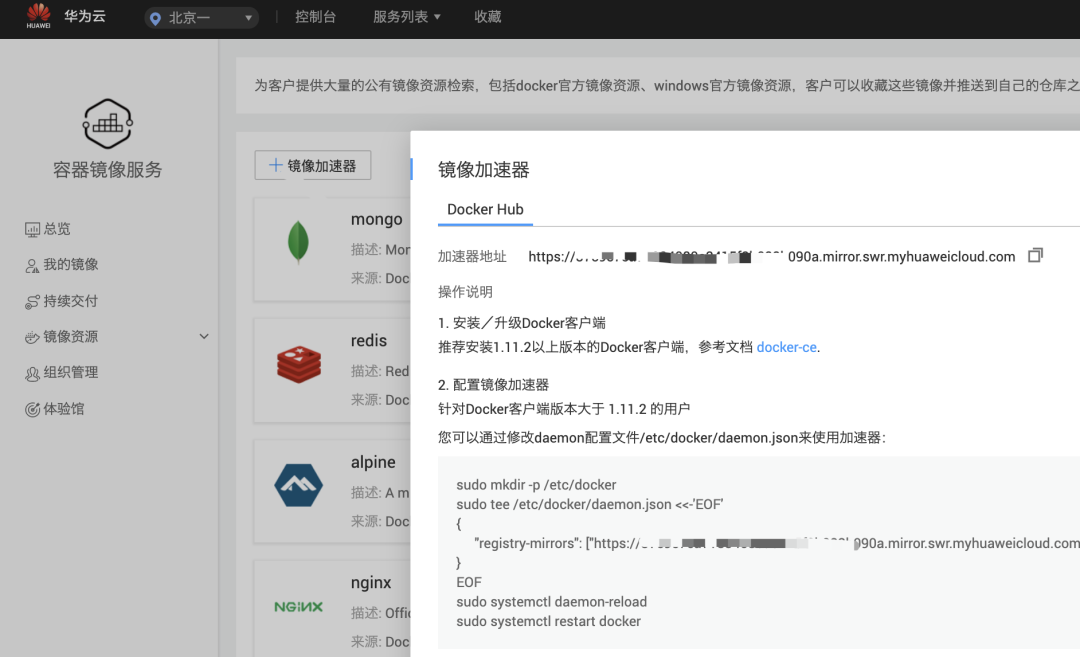The width and height of the screenshot is (1080, 657).
Task: Click the 组织管理 group icon
Action: click(x=32, y=373)
